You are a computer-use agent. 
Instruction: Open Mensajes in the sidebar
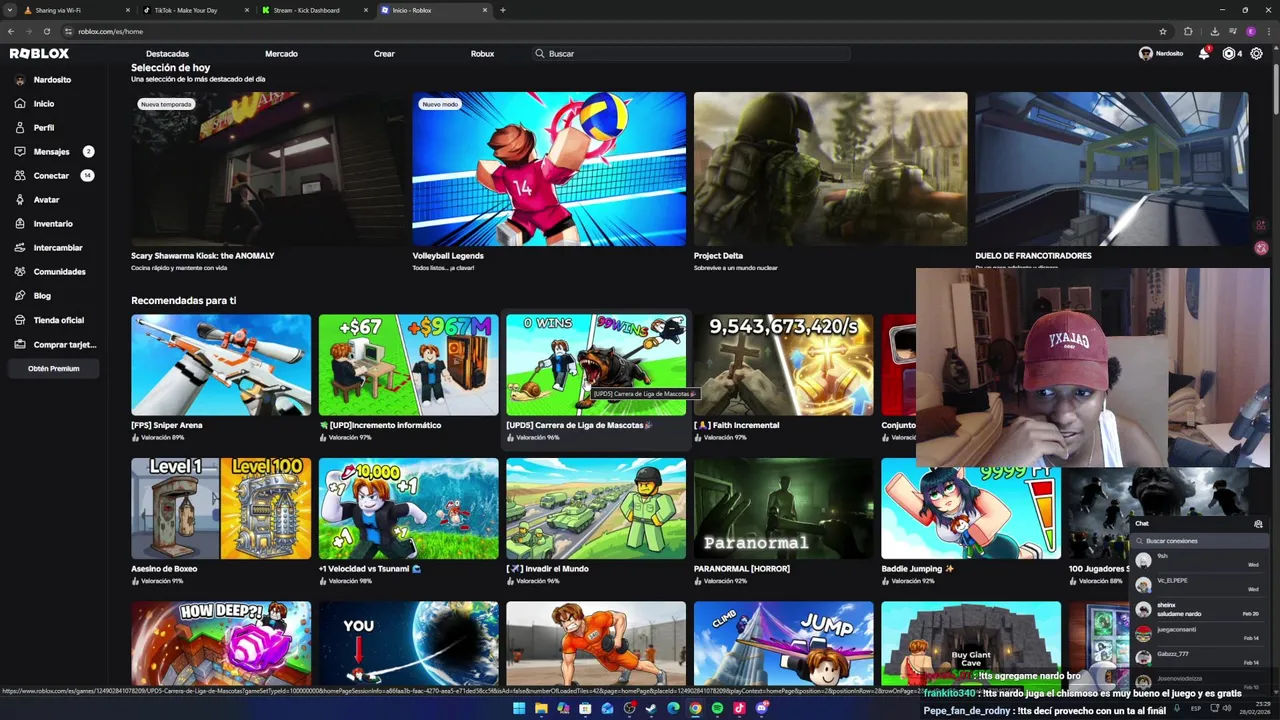click(x=52, y=152)
